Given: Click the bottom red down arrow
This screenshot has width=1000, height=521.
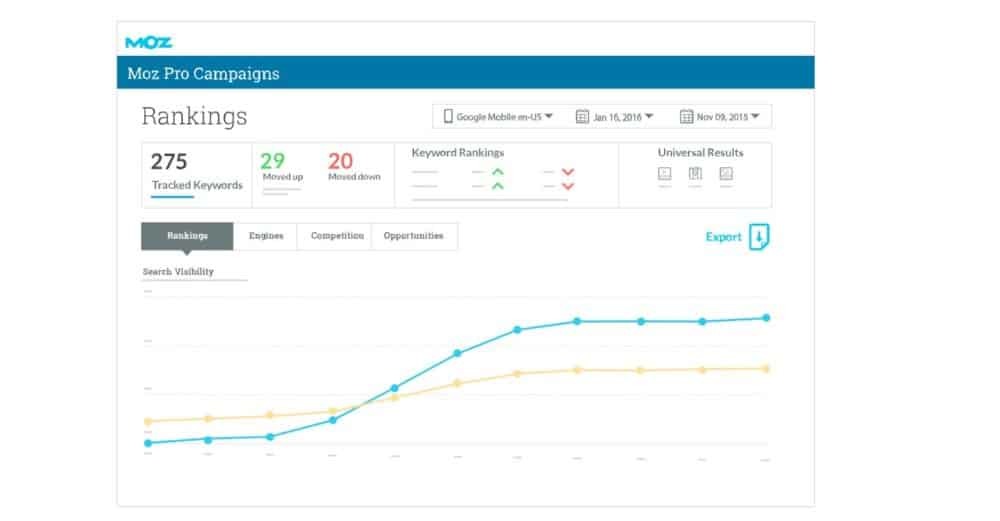Looking at the screenshot, I should (x=568, y=186).
